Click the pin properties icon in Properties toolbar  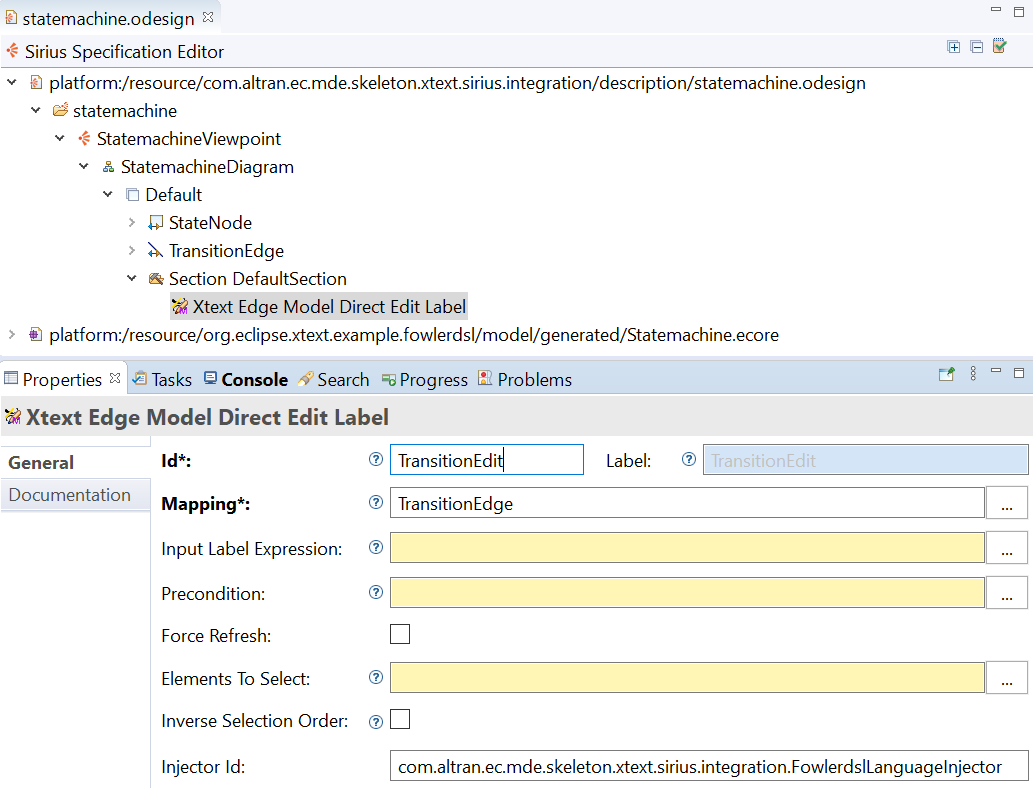(947, 374)
